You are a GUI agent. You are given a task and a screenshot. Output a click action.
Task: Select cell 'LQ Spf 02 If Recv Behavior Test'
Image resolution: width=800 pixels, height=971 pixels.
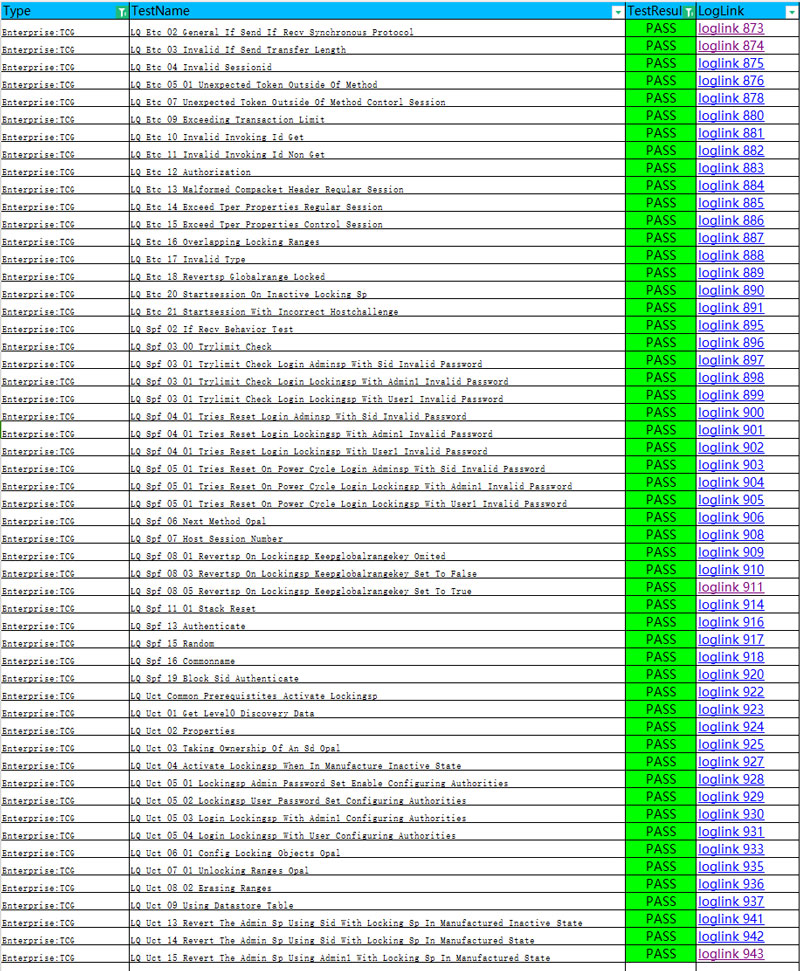click(x=377, y=326)
